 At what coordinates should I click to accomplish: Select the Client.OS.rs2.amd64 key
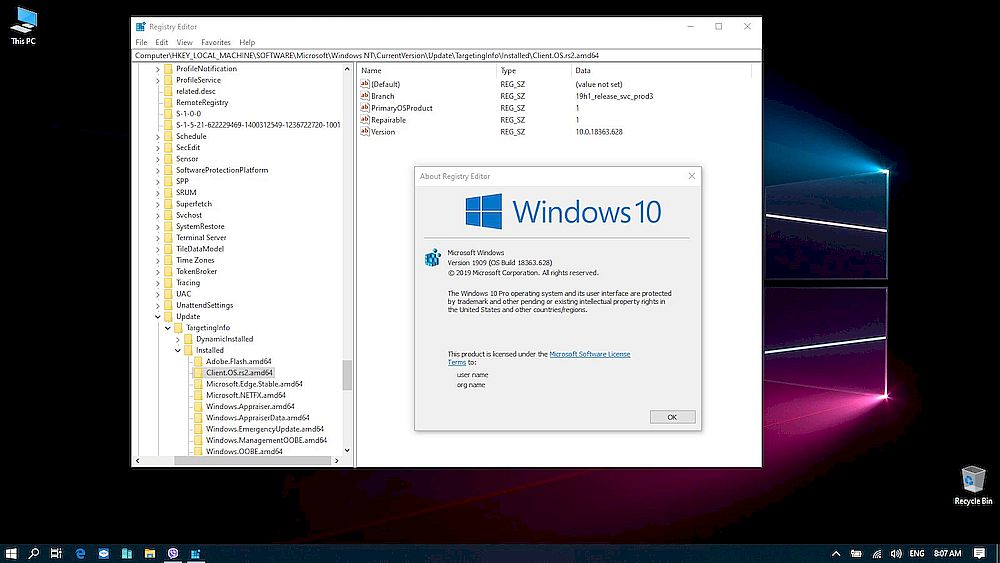239,372
